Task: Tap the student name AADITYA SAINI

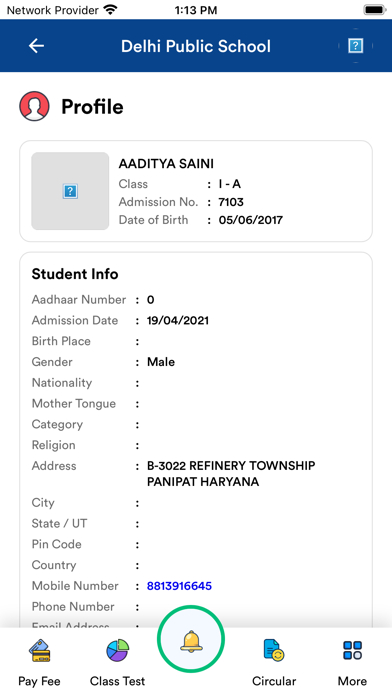Action: tap(166, 164)
